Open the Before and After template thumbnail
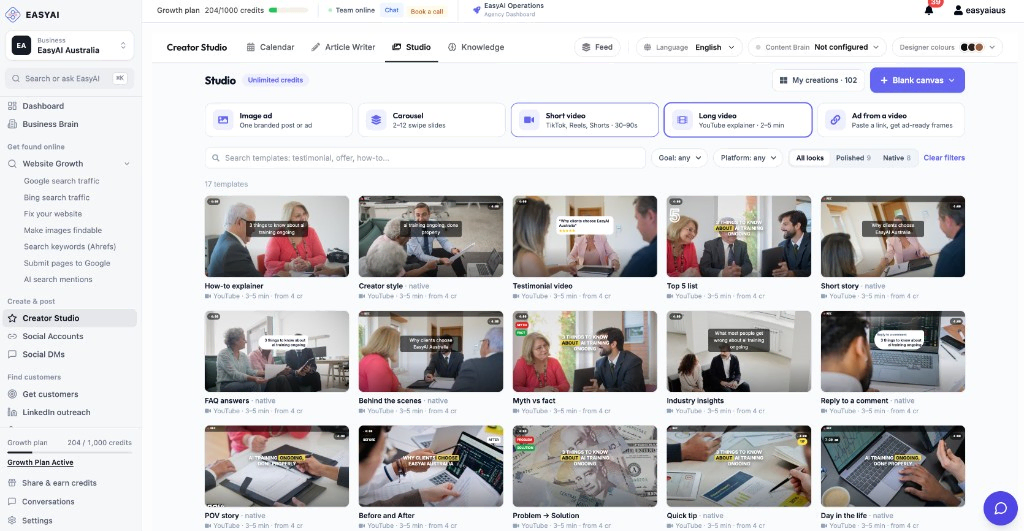Viewport: 1024px width, 531px height. [x=431, y=466]
